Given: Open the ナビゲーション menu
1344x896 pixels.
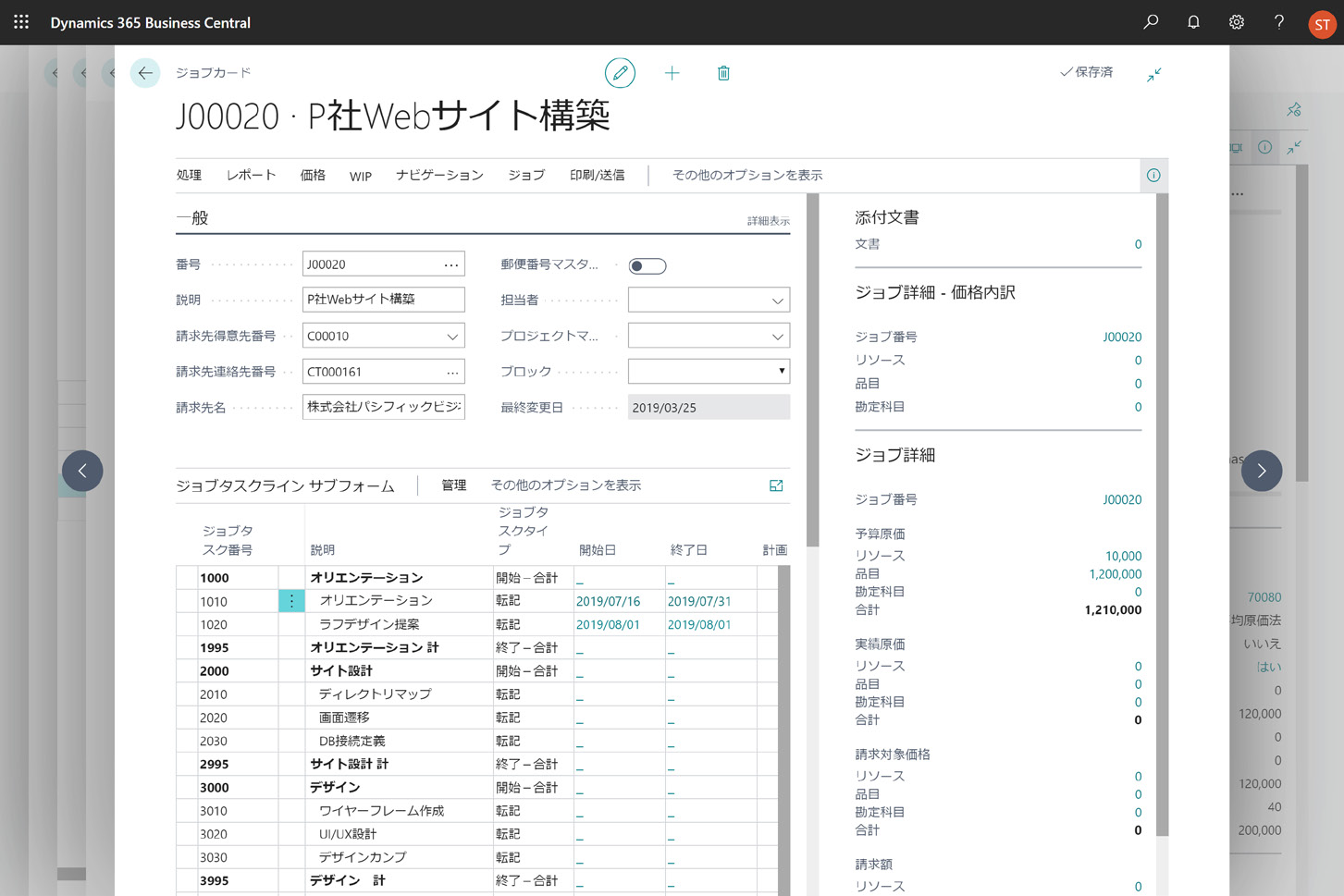Looking at the screenshot, I should (x=439, y=175).
